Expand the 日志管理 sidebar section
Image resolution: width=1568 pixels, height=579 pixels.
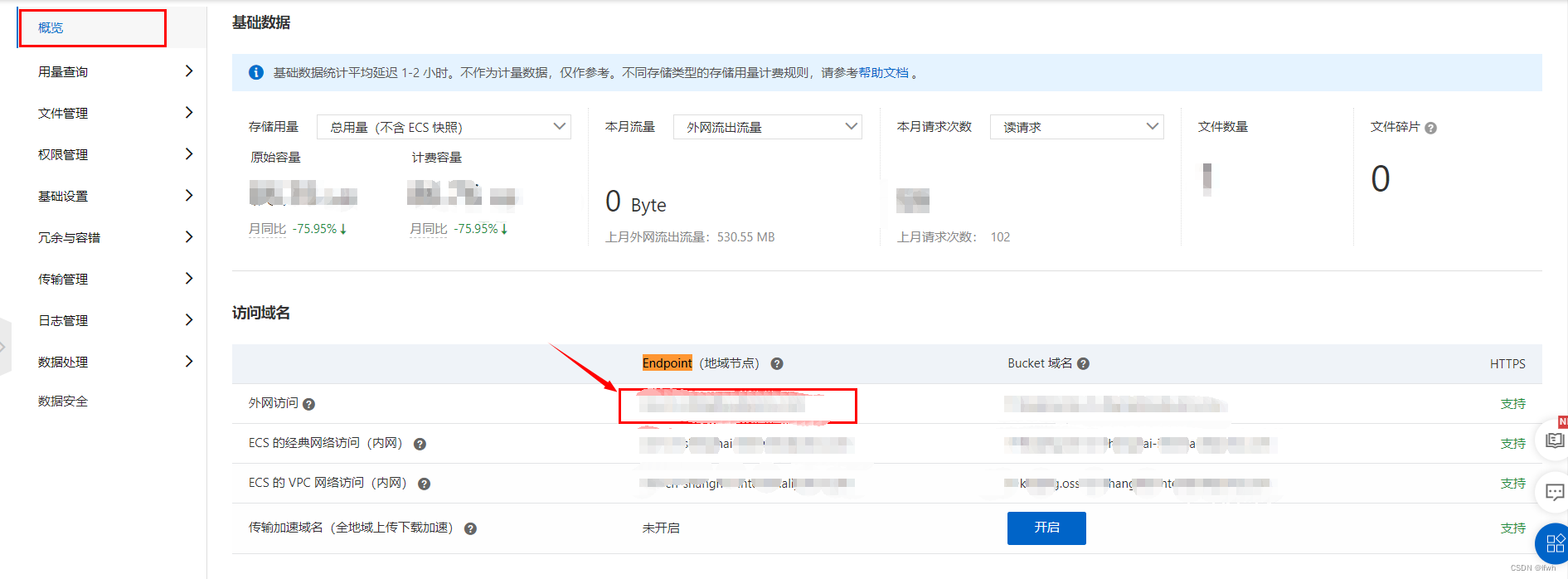pyautogui.click(x=115, y=320)
